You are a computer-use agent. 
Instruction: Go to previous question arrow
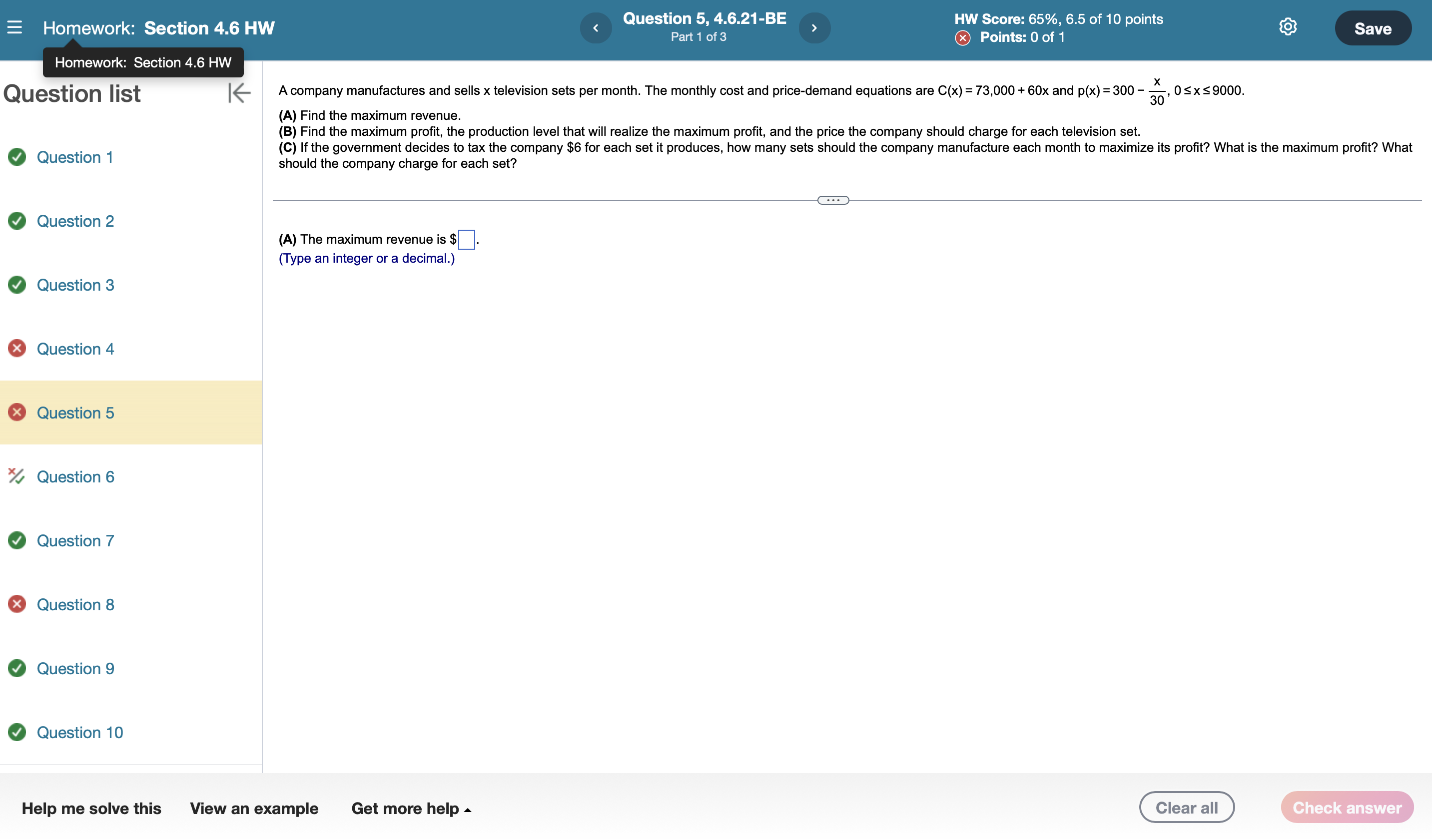click(595, 28)
